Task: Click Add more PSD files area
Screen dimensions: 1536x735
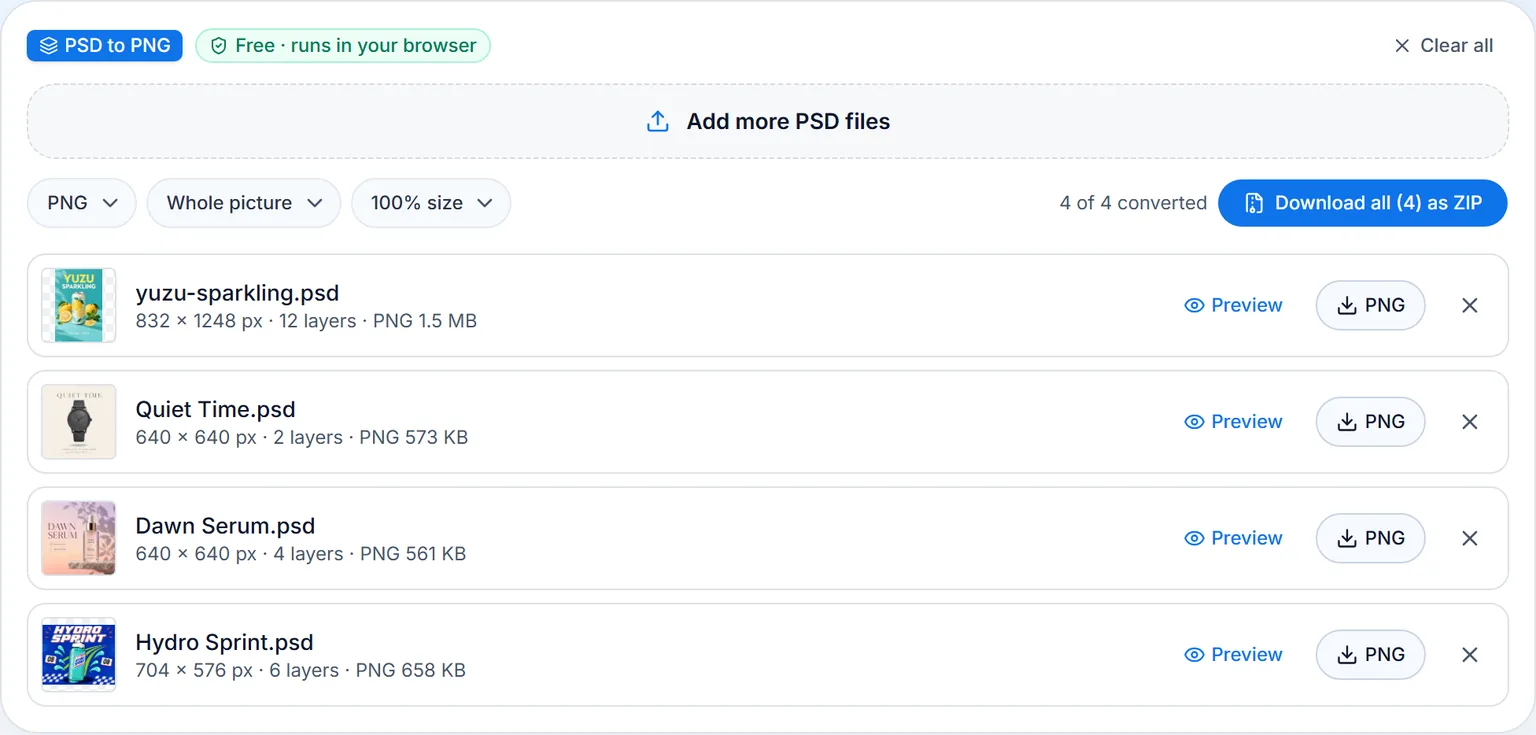Action: click(767, 121)
